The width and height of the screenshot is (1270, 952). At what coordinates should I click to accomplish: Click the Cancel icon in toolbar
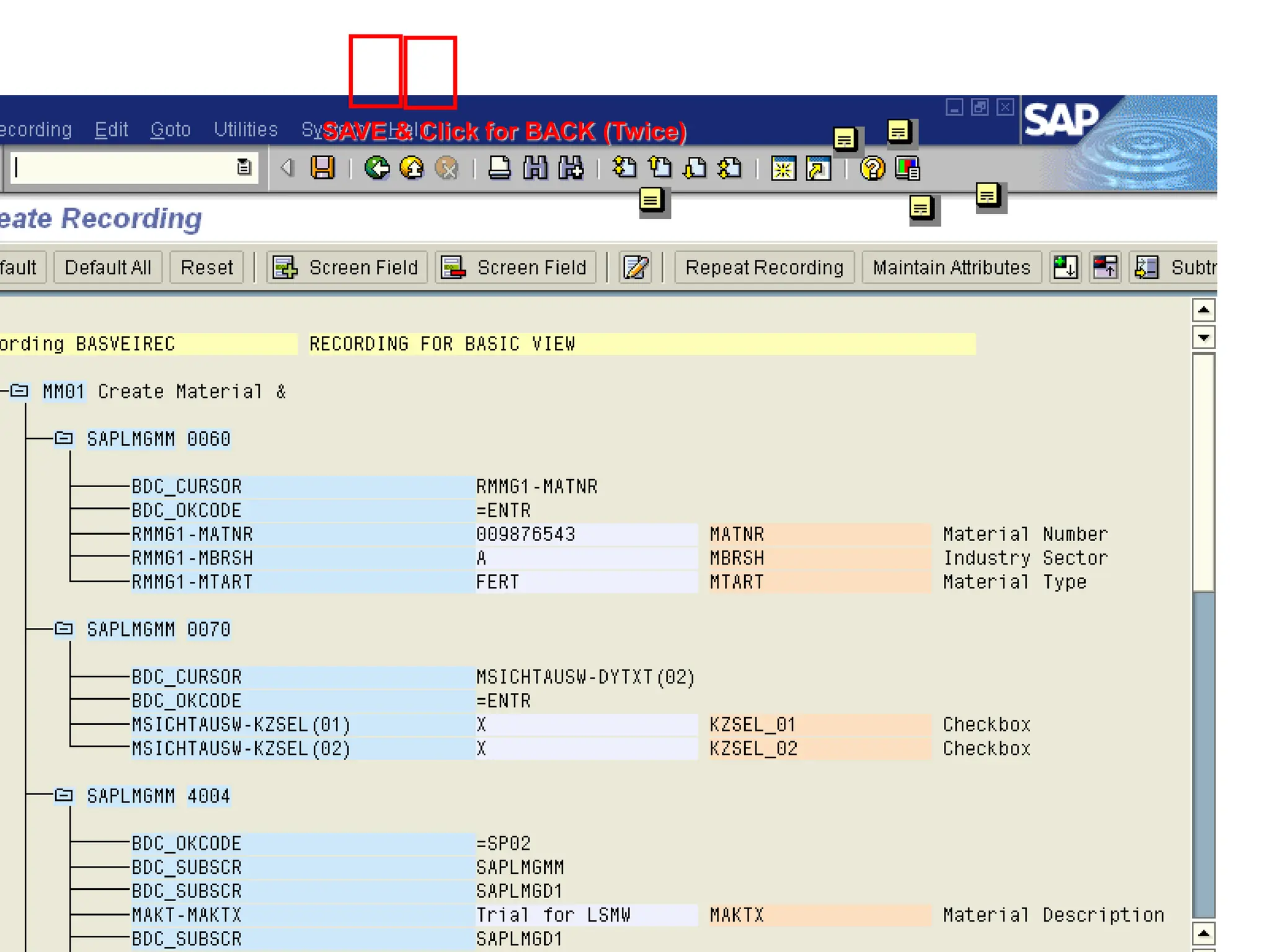tap(446, 168)
